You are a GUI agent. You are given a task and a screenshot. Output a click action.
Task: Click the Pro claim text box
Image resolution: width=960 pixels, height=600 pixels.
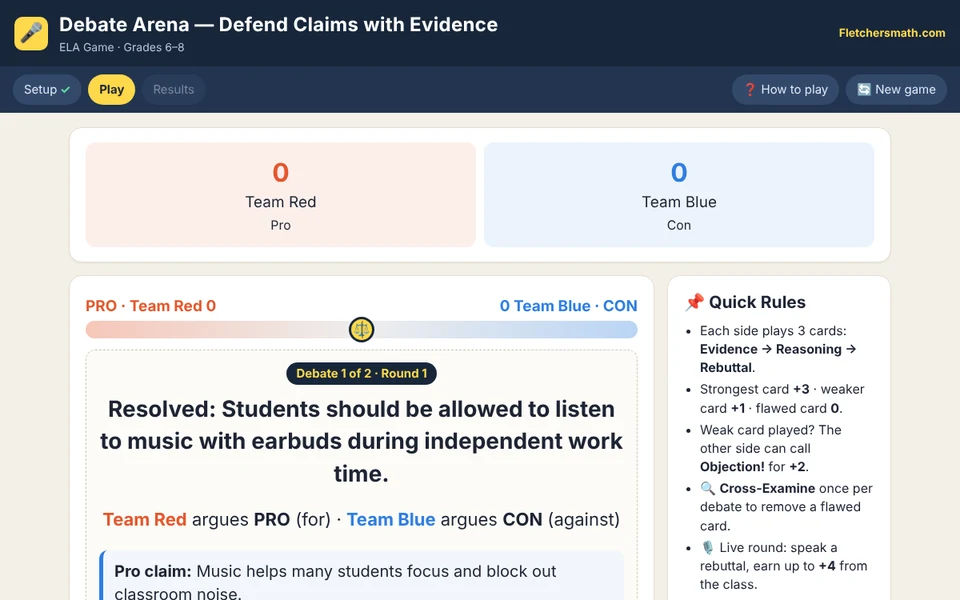[361, 576]
